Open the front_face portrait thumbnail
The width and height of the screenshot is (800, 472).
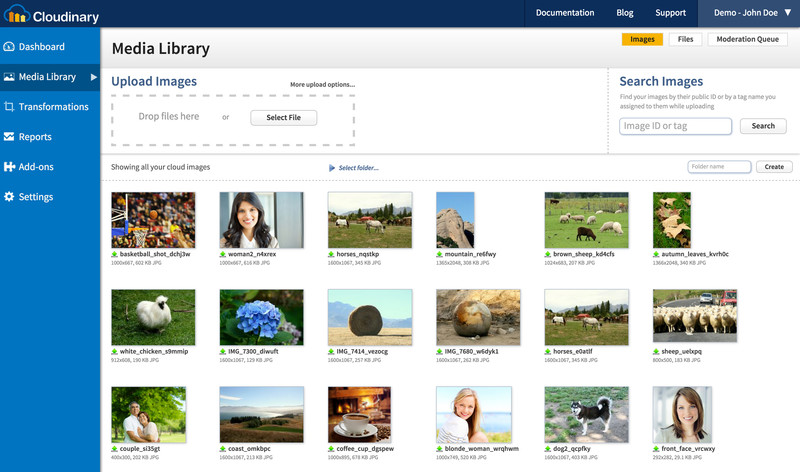(682, 414)
